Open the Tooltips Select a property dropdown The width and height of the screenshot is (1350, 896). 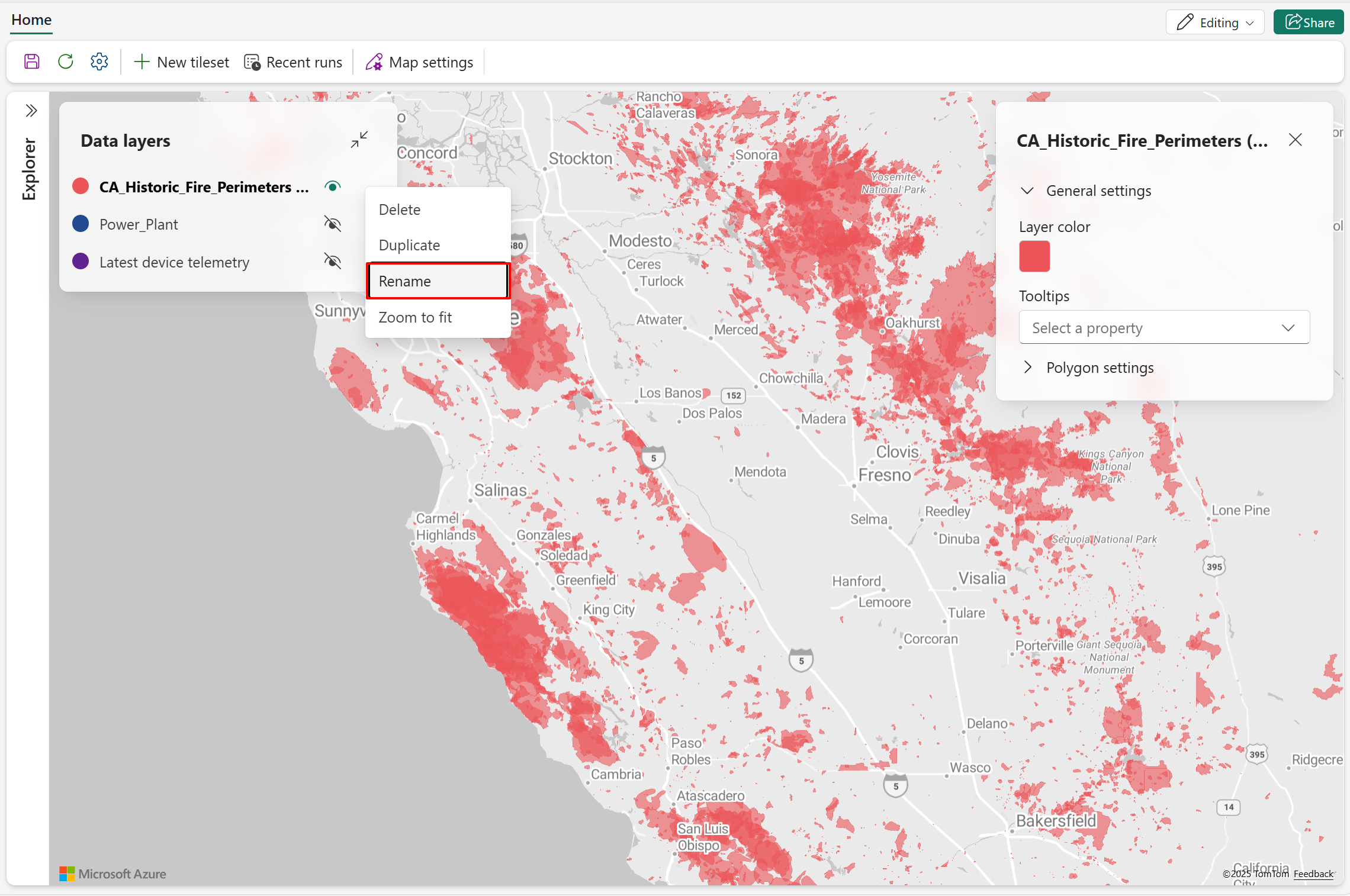(1163, 328)
